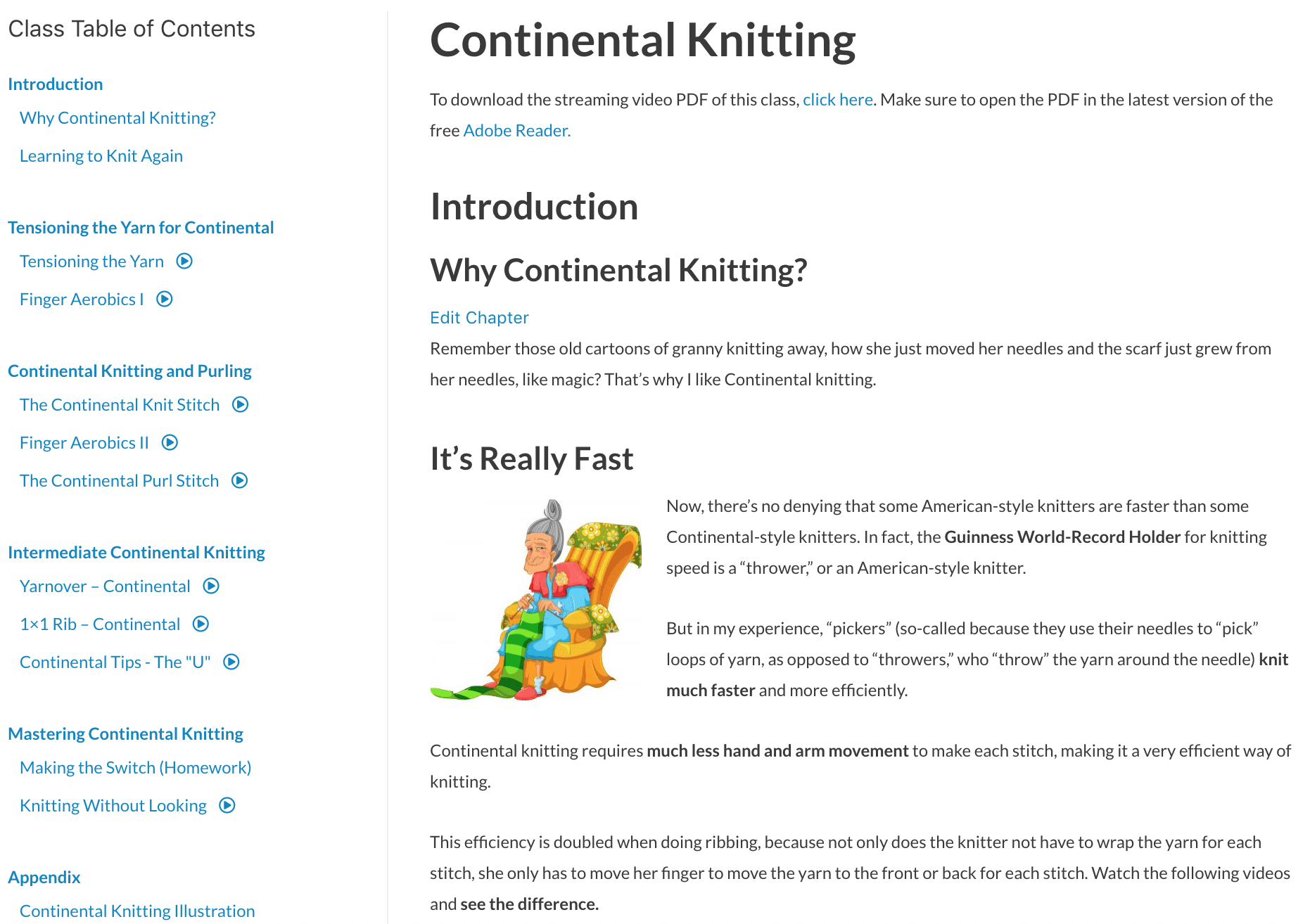Click play icon next to Knitting Without Looking

227,806
